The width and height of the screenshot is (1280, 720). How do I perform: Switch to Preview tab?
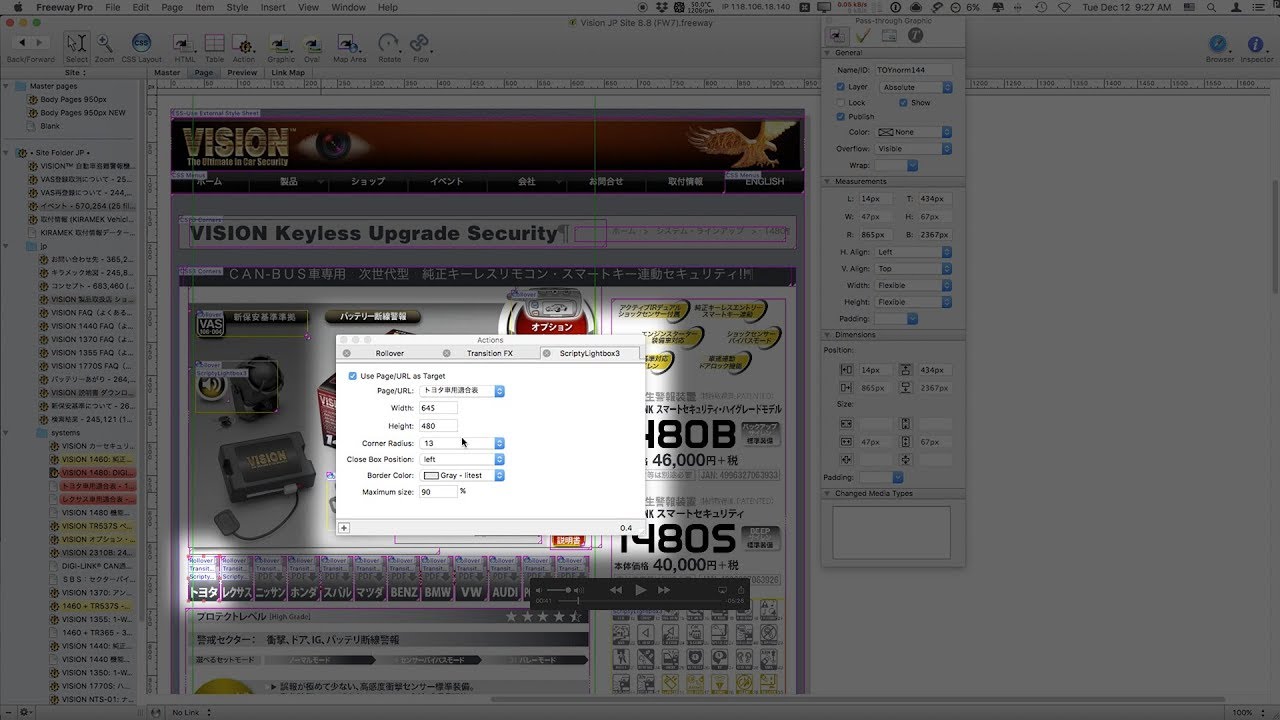[242, 72]
